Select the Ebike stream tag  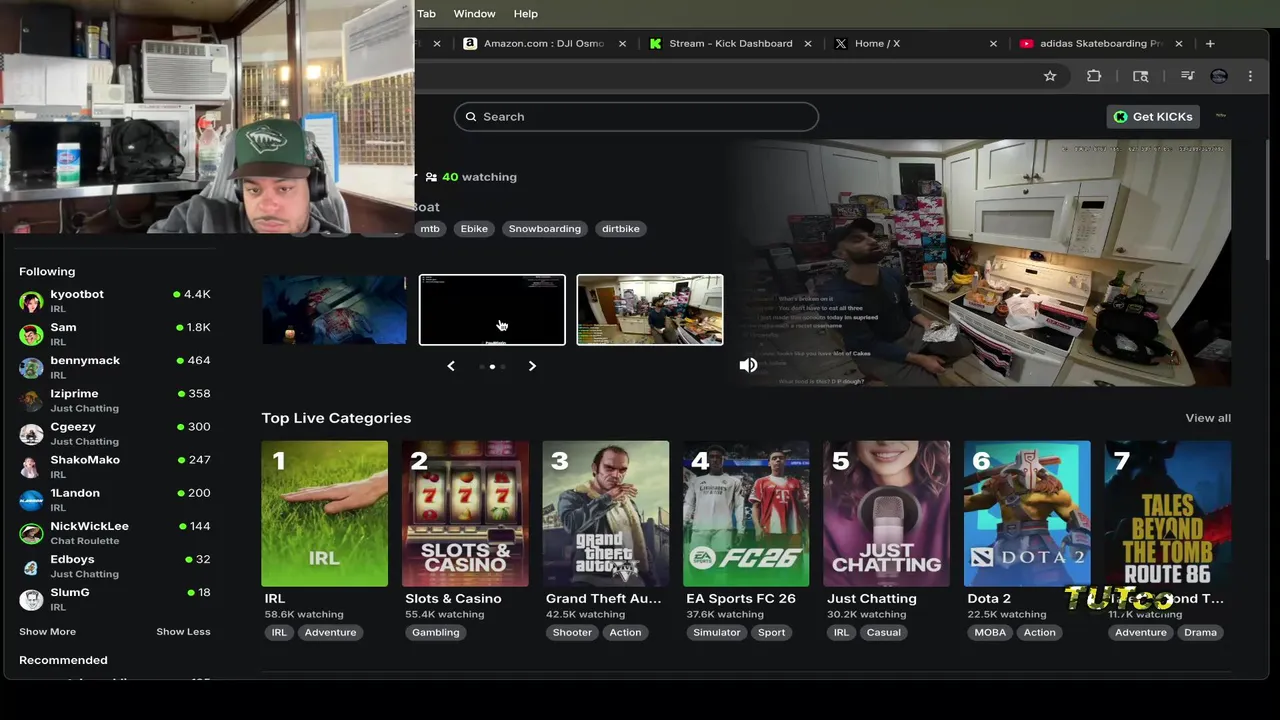(x=474, y=228)
